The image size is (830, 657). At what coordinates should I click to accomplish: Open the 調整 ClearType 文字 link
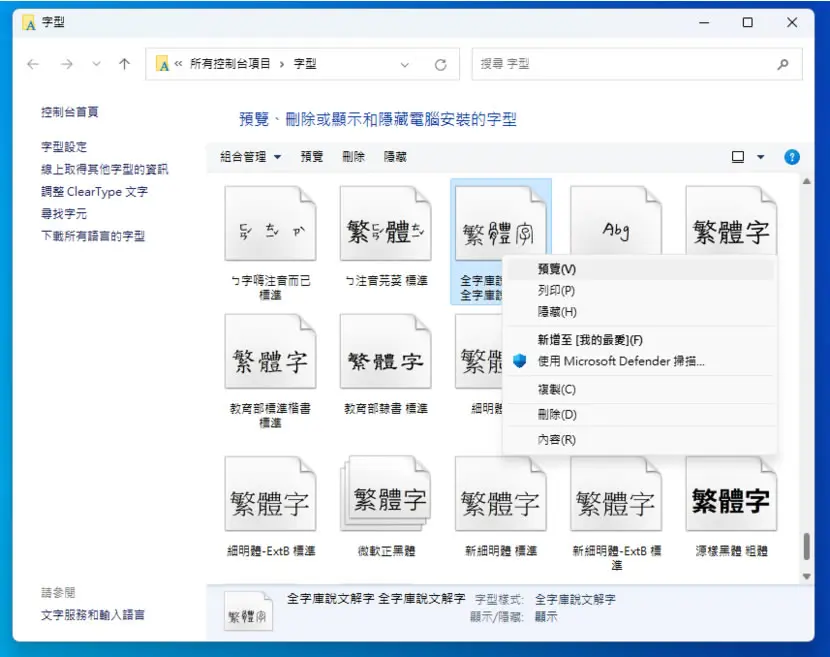(x=95, y=192)
